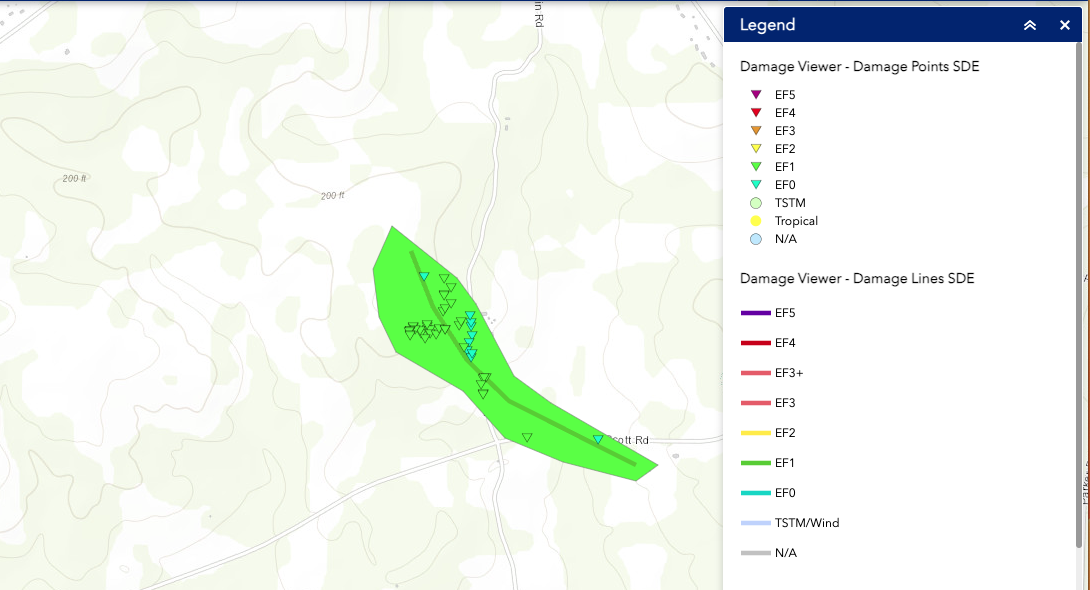Click the Legend title in panel header
This screenshot has width=1090, height=590.
point(767,25)
